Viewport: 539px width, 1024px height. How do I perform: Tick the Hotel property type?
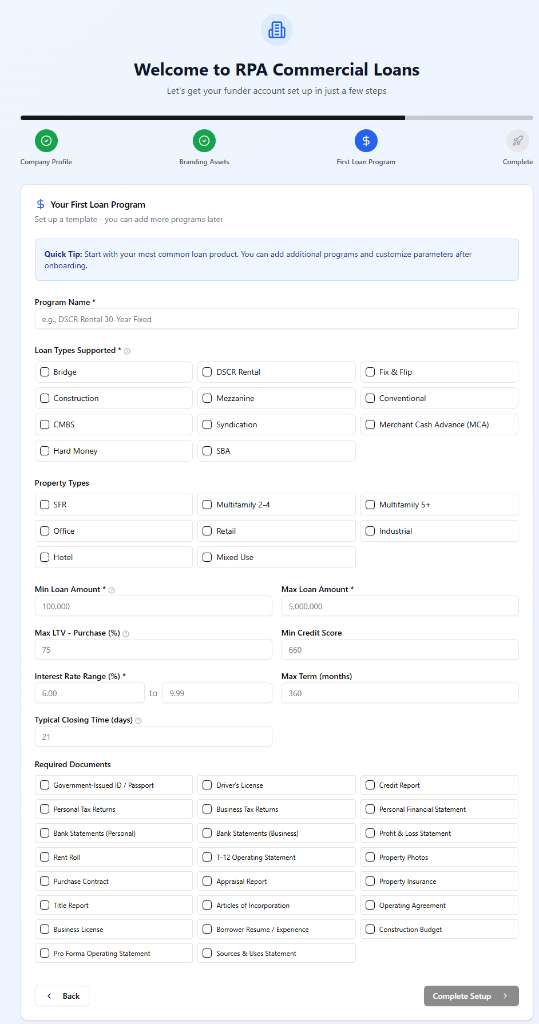(x=44, y=557)
